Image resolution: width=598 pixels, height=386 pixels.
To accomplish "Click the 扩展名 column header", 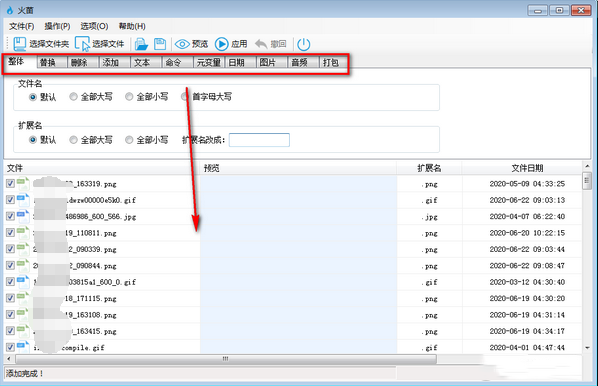I will (x=429, y=168).
